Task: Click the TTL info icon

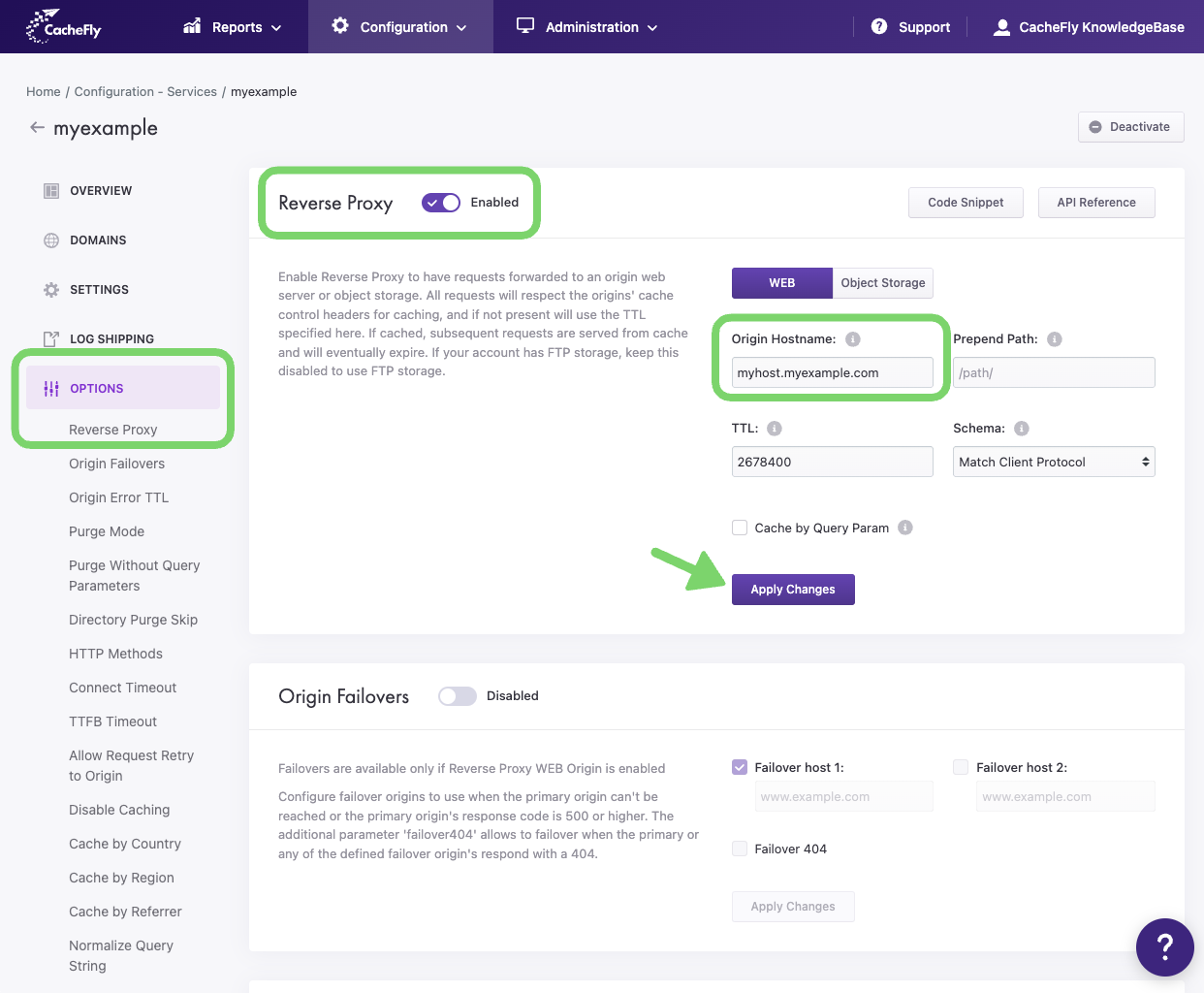Action: (775, 429)
